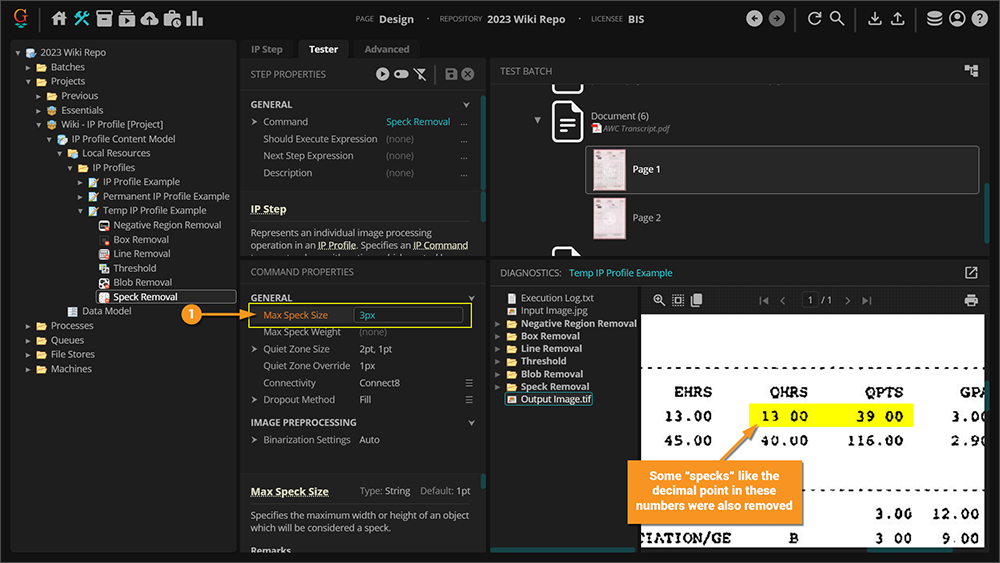This screenshot has width=1000, height=563.
Task: Open the Design tools page icon
Action: (82, 19)
